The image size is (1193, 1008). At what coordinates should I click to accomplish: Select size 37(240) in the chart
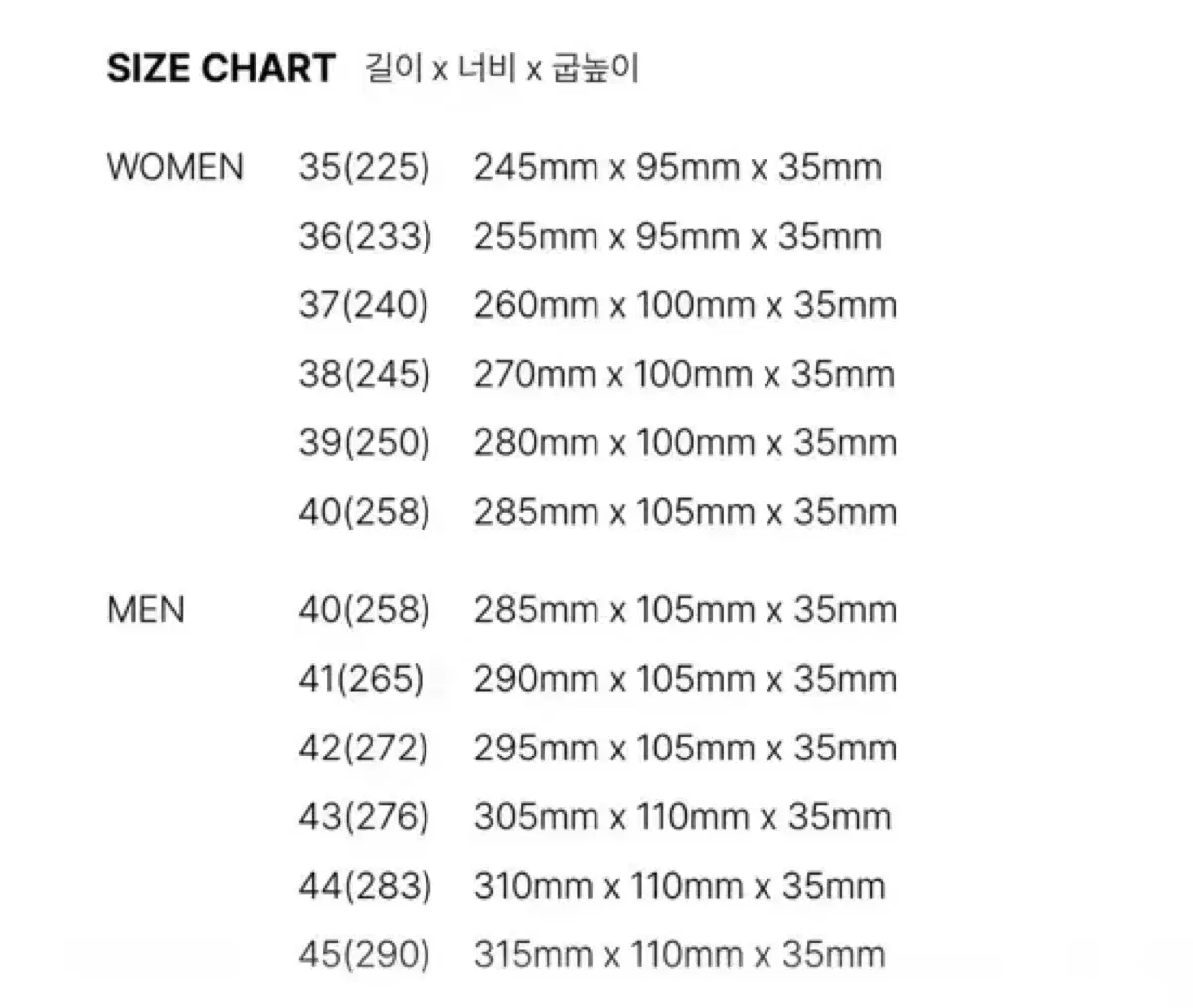coord(364,304)
